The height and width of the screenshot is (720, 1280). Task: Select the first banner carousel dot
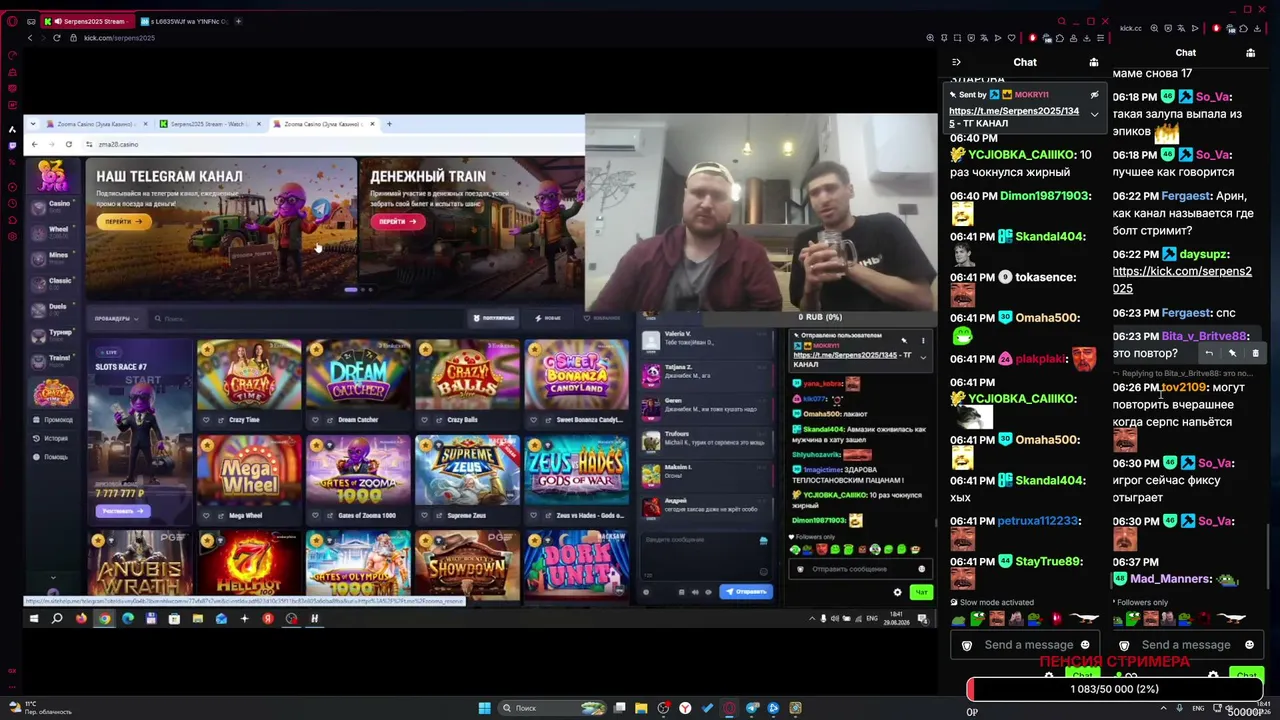point(350,290)
